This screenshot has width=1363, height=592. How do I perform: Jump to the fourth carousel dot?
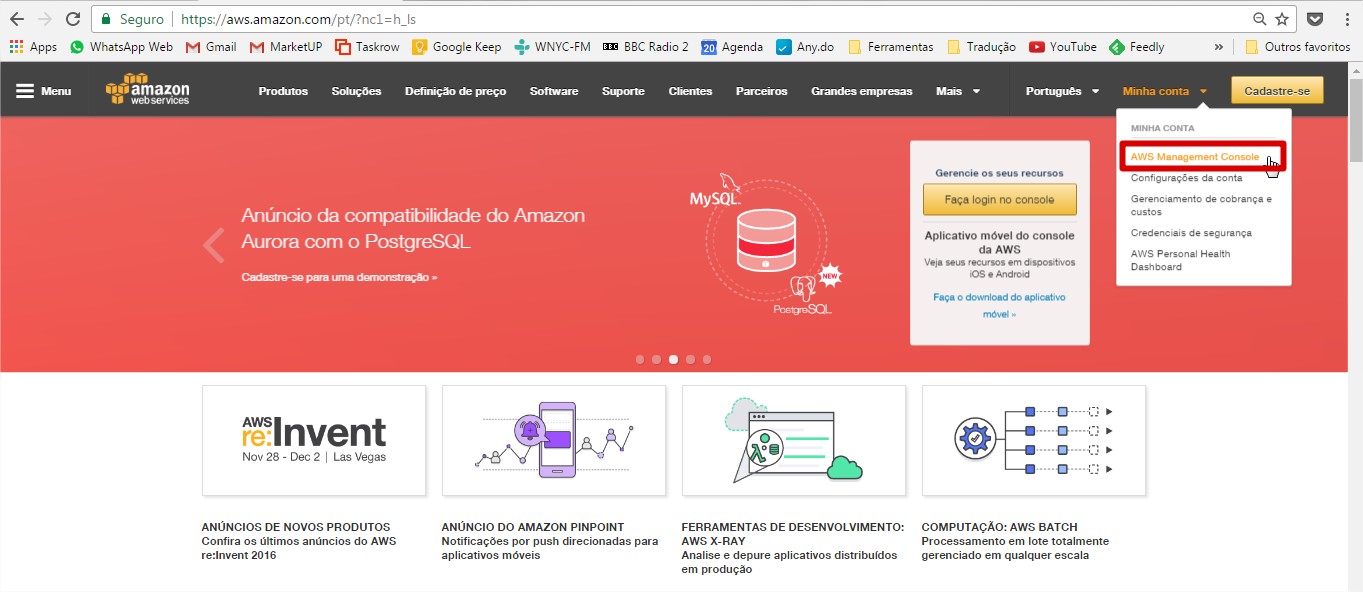(690, 359)
